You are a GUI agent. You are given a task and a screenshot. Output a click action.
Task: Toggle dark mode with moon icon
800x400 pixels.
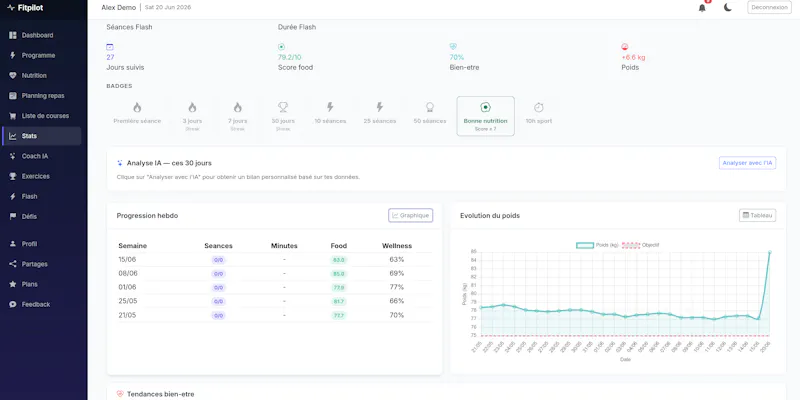pyautogui.click(x=728, y=7)
